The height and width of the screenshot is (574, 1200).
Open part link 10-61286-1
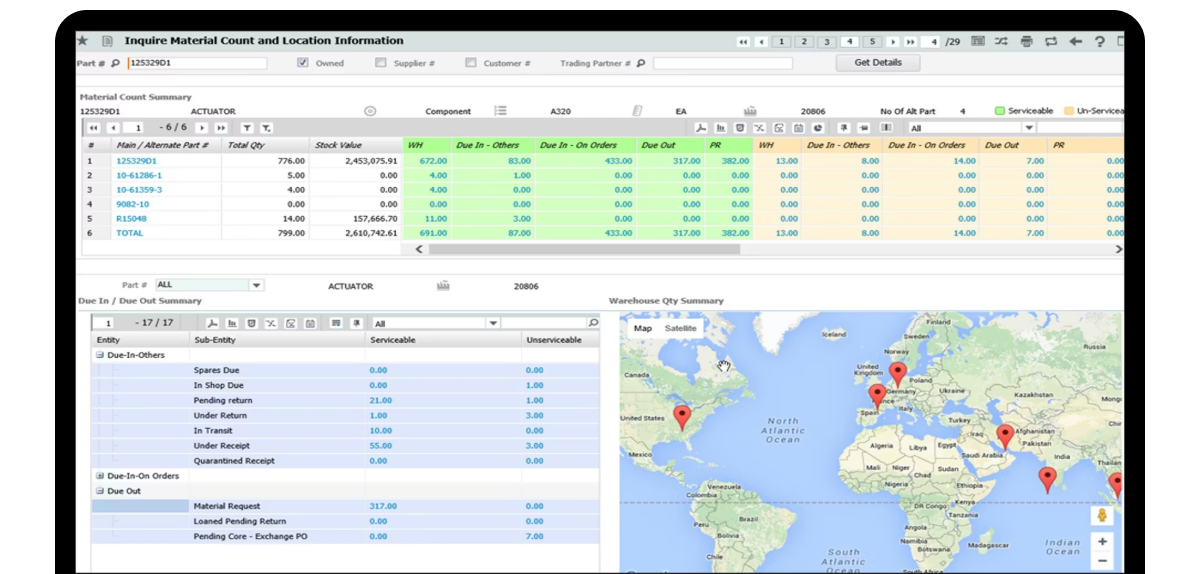click(x=139, y=175)
